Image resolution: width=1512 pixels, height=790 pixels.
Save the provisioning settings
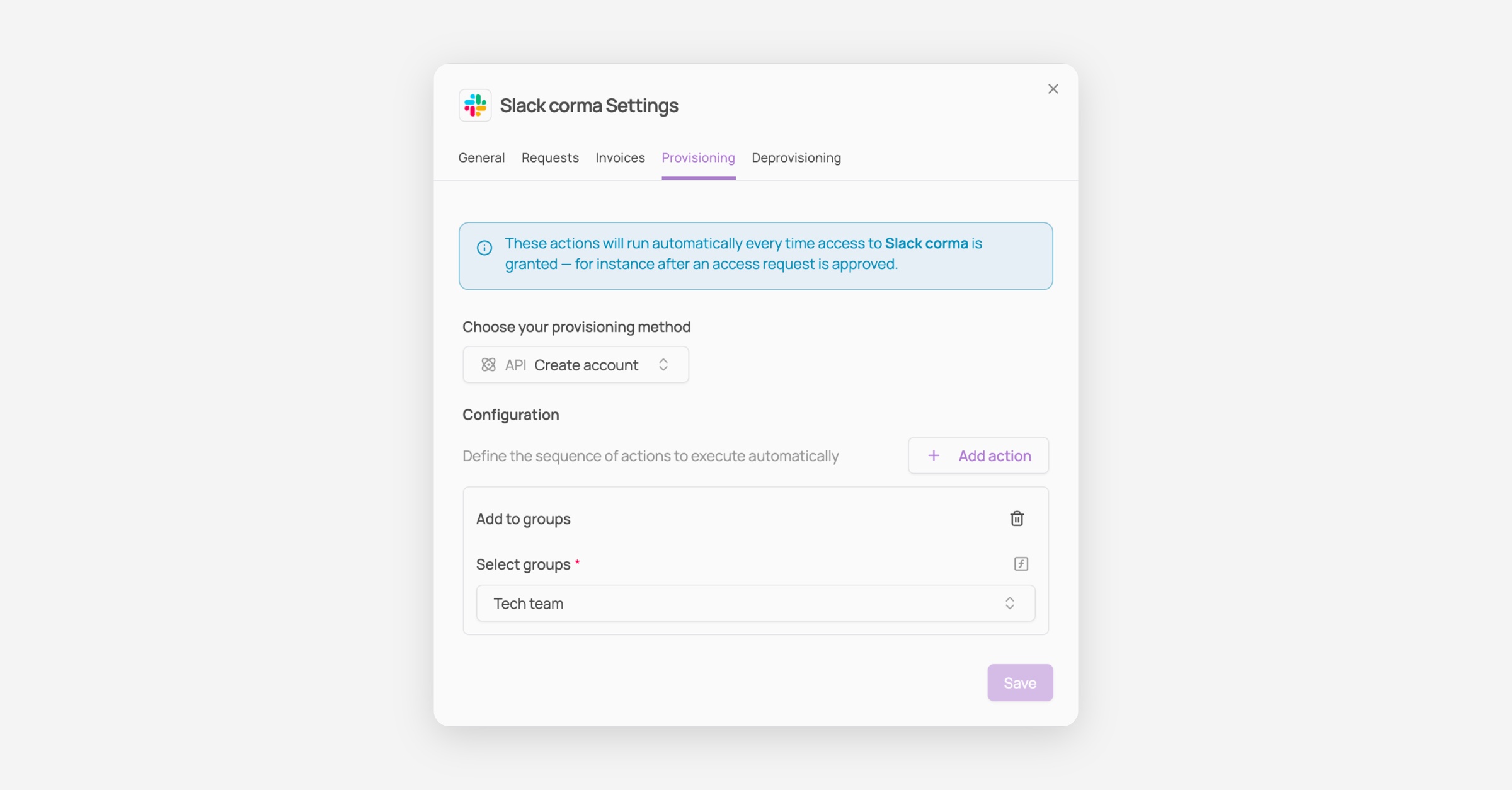[1020, 682]
